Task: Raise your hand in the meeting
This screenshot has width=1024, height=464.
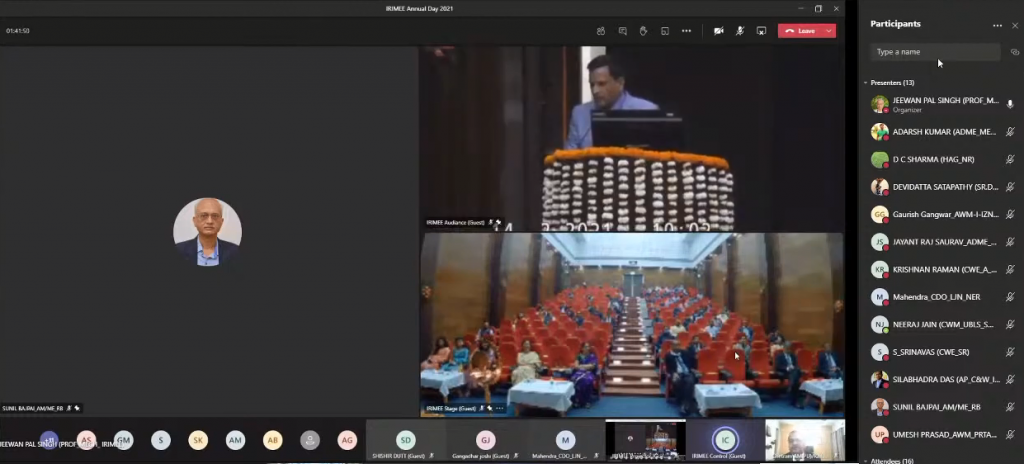Action: (643, 31)
